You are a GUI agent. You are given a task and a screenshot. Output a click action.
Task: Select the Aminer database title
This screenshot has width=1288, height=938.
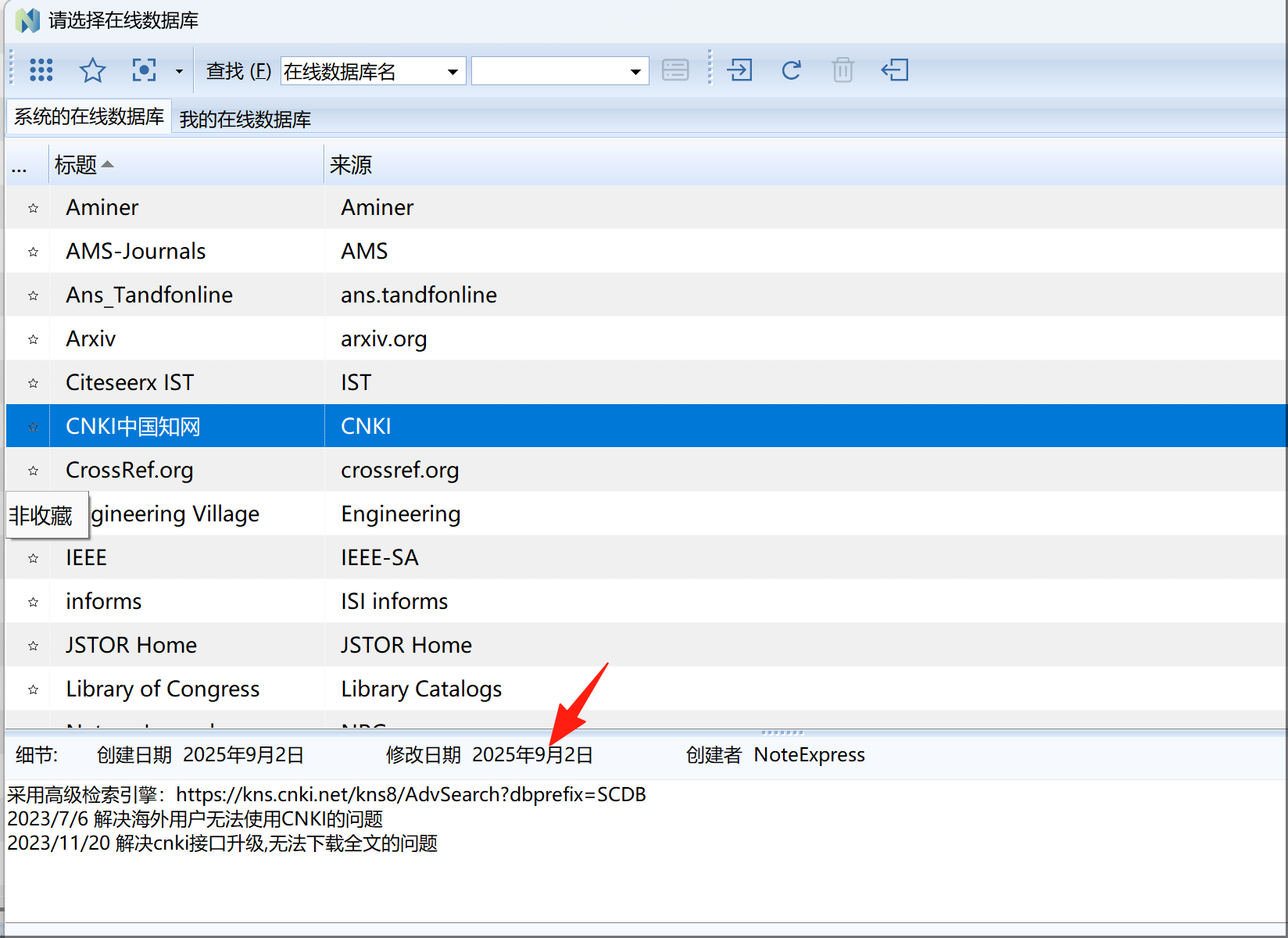[102, 207]
